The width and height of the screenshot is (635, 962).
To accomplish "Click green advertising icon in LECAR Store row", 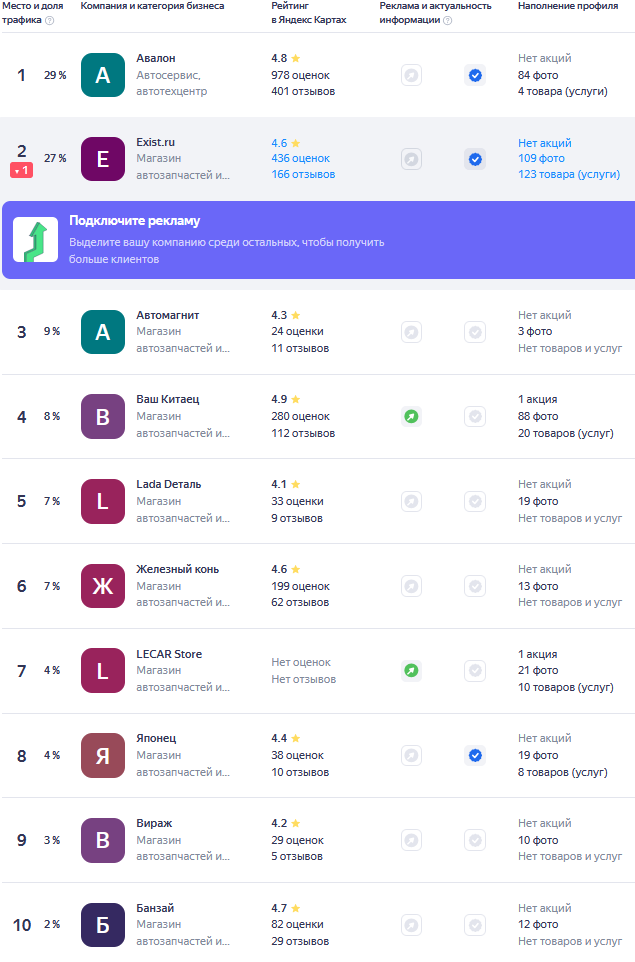I will 411,671.
